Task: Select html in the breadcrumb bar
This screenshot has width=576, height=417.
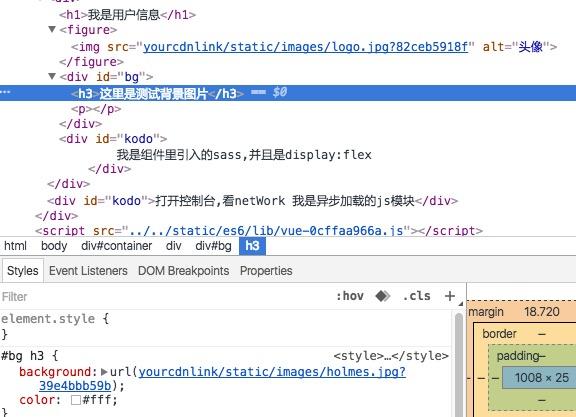Action: point(15,246)
